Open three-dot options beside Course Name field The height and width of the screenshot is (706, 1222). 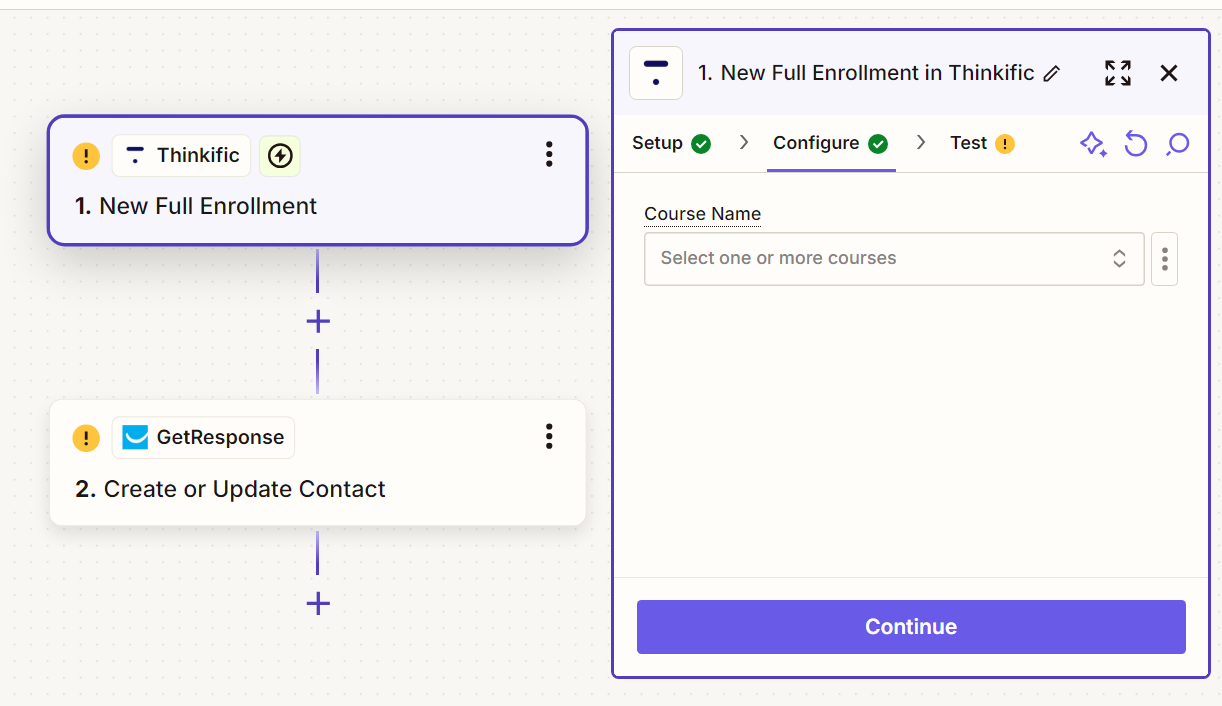[1164, 258]
